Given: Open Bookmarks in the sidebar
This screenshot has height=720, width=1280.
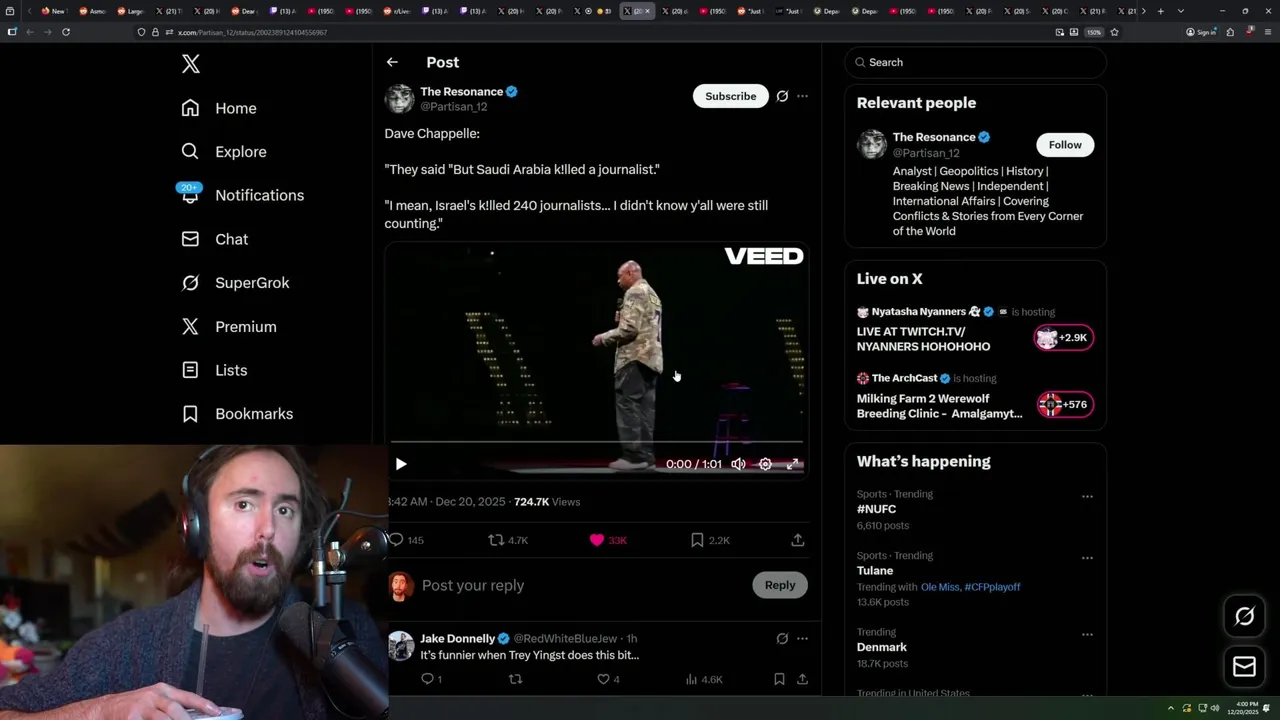Looking at the screenshot, I should tap(237, 414).
